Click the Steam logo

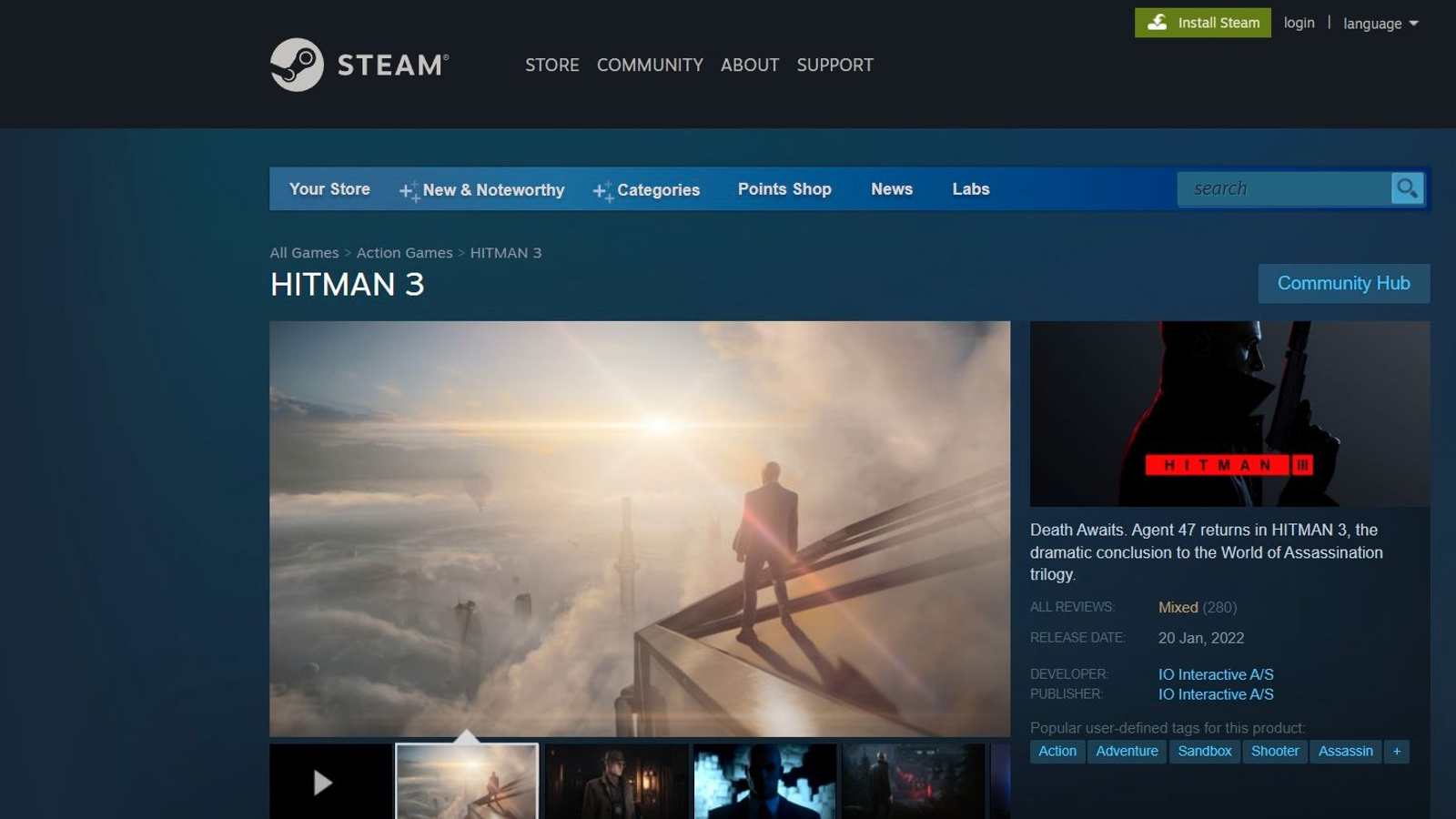[360, 64]
